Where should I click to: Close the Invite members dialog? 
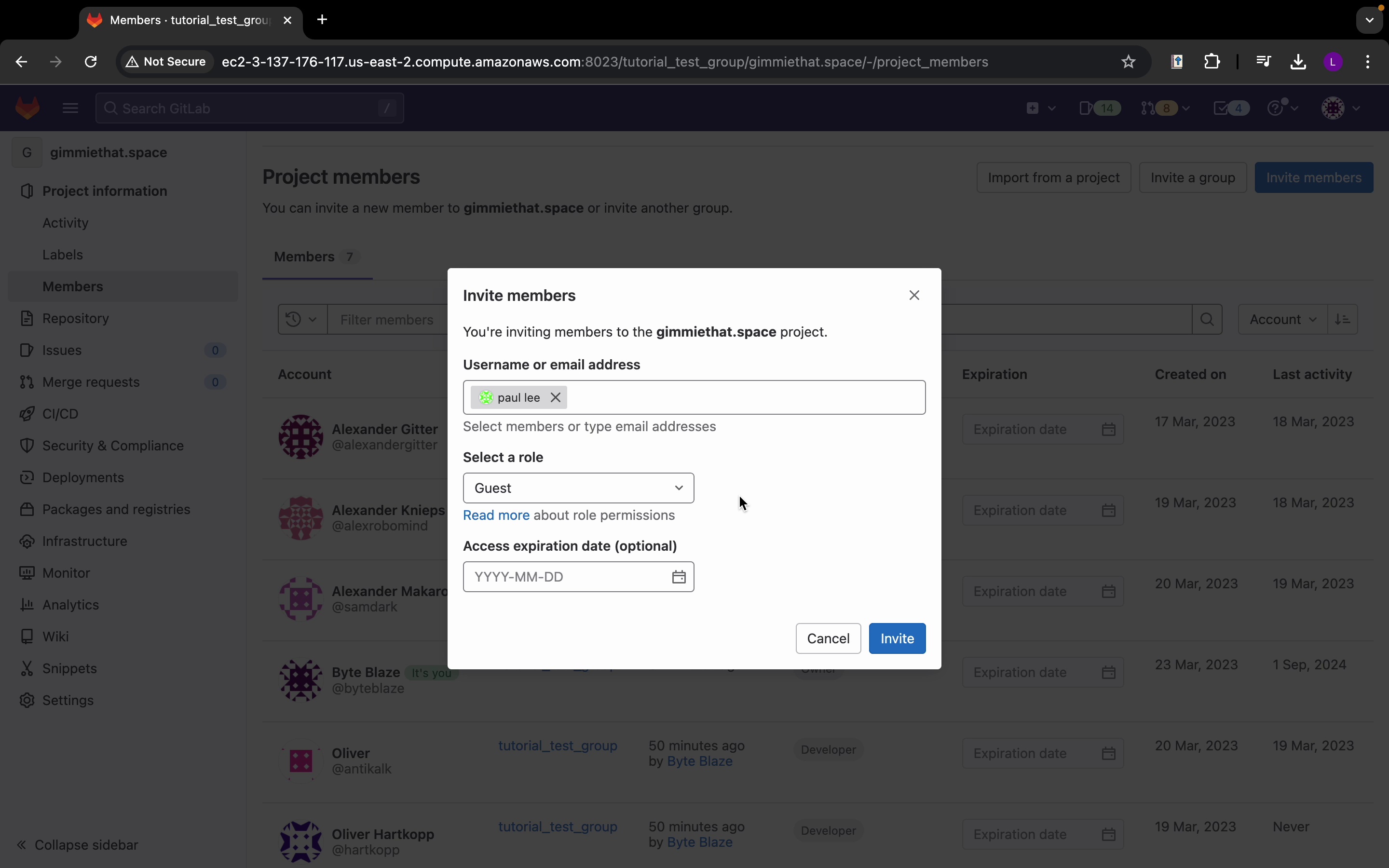tap(914, 295)
